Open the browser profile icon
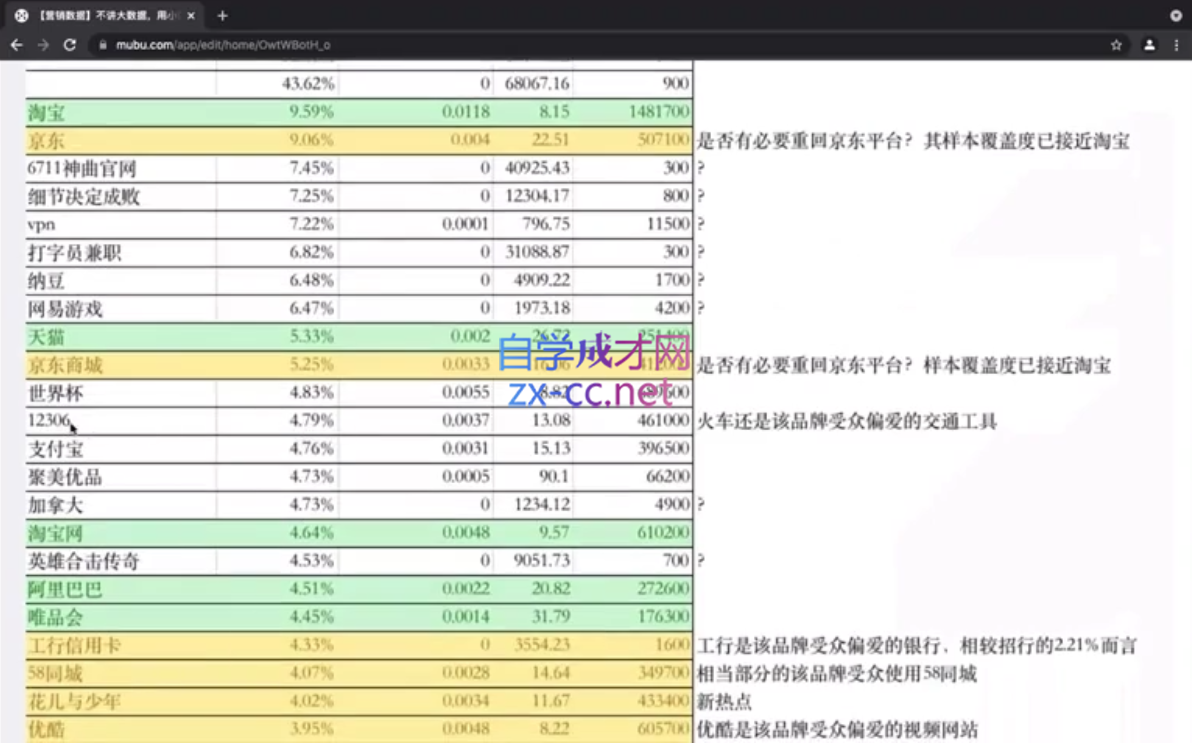 click(x=1149, y=45)
